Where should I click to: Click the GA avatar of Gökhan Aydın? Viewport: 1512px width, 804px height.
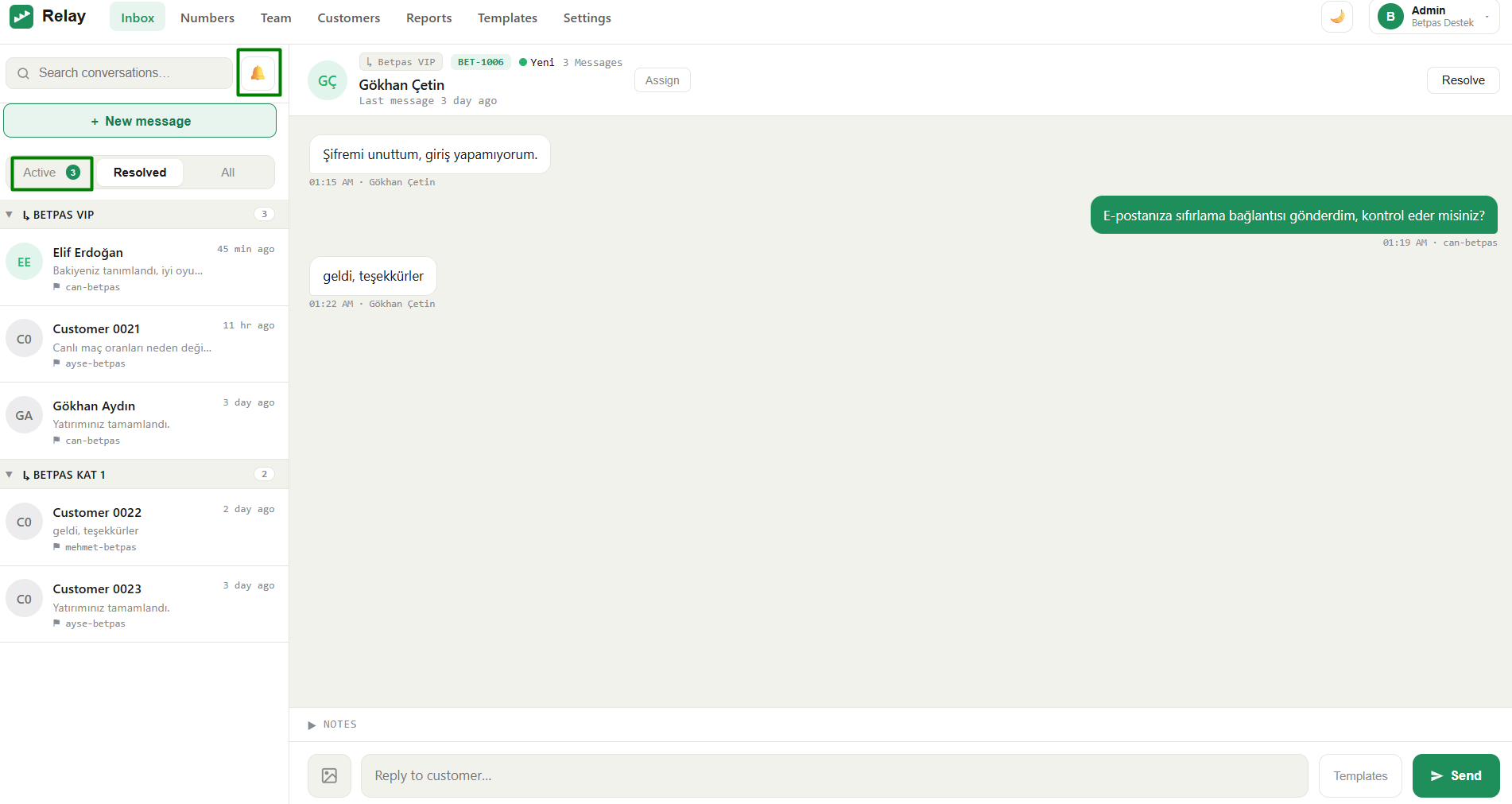click(24, 415)
